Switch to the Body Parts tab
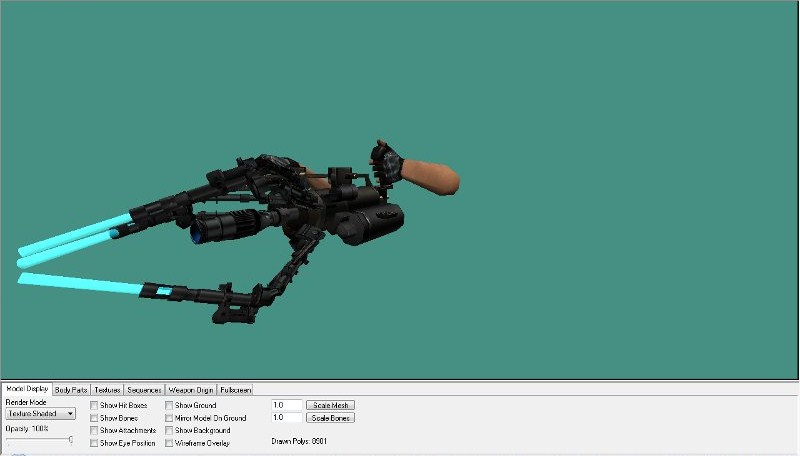 point(71,389)
